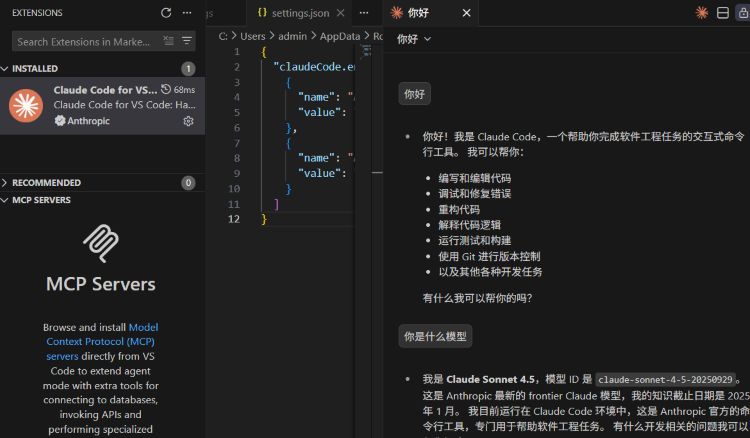
Task: Open Claude Code extension manage gear
Action: [x=188, y=121]
